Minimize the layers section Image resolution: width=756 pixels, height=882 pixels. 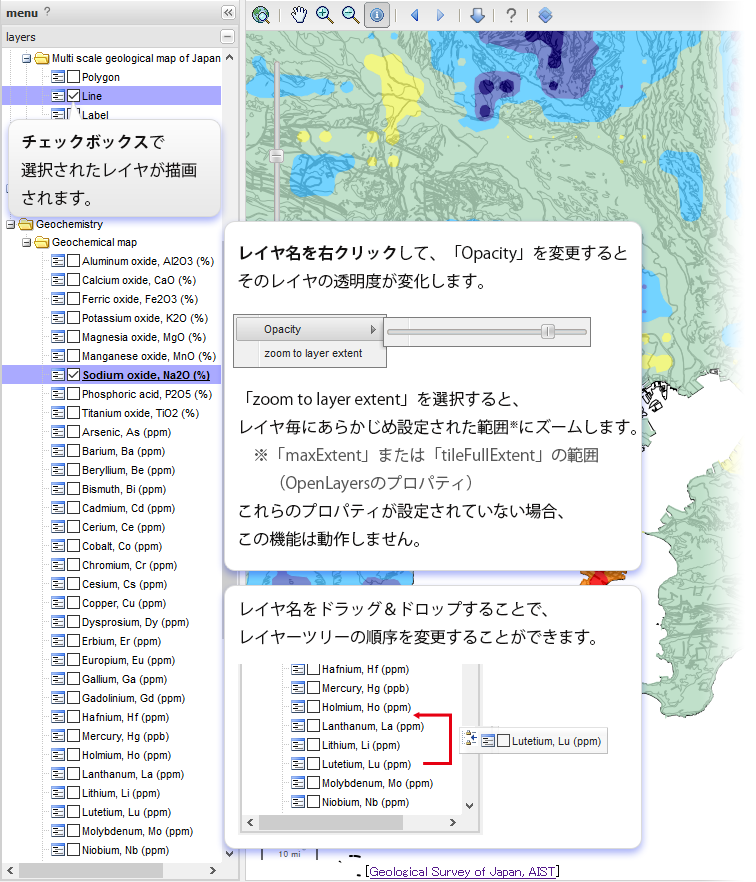(x=228, y=36)
